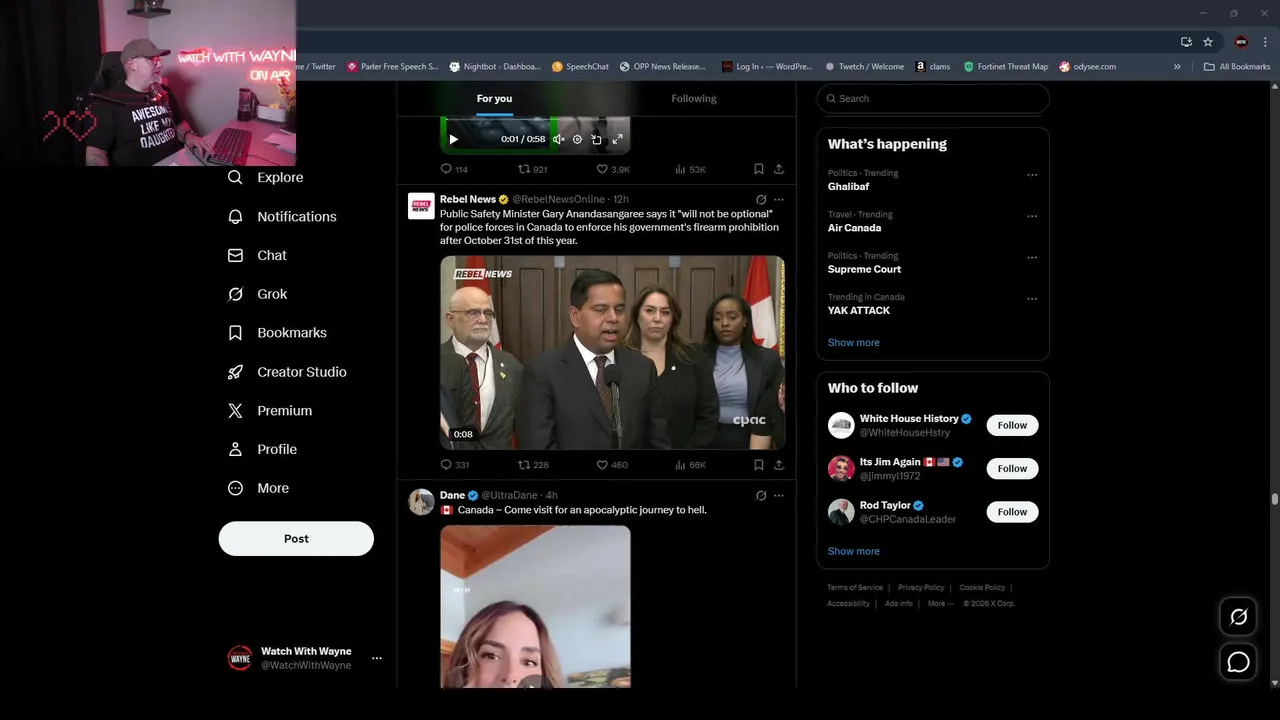Switch to the Following tab

point(693,99)
